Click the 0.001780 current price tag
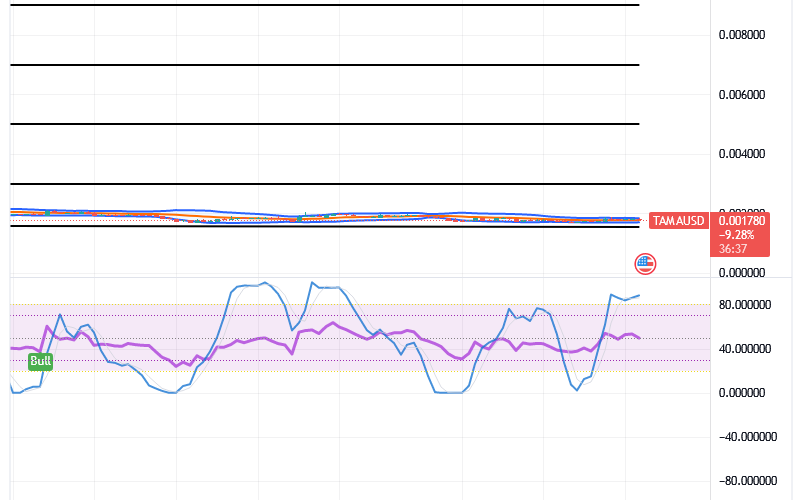Viewport: 802px width, 500px height. (x=742, y=221)
